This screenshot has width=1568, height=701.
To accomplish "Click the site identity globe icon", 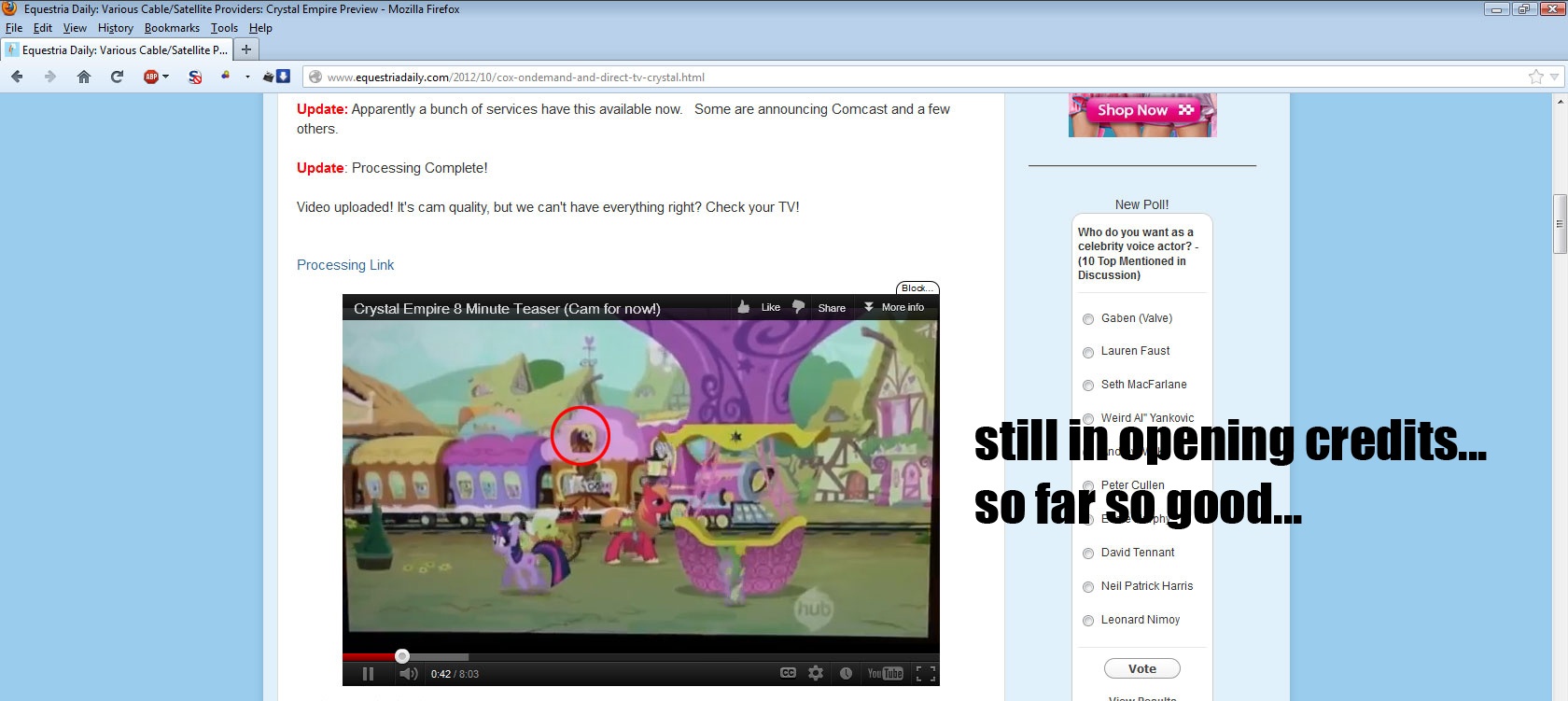I will tap(315, 77).
